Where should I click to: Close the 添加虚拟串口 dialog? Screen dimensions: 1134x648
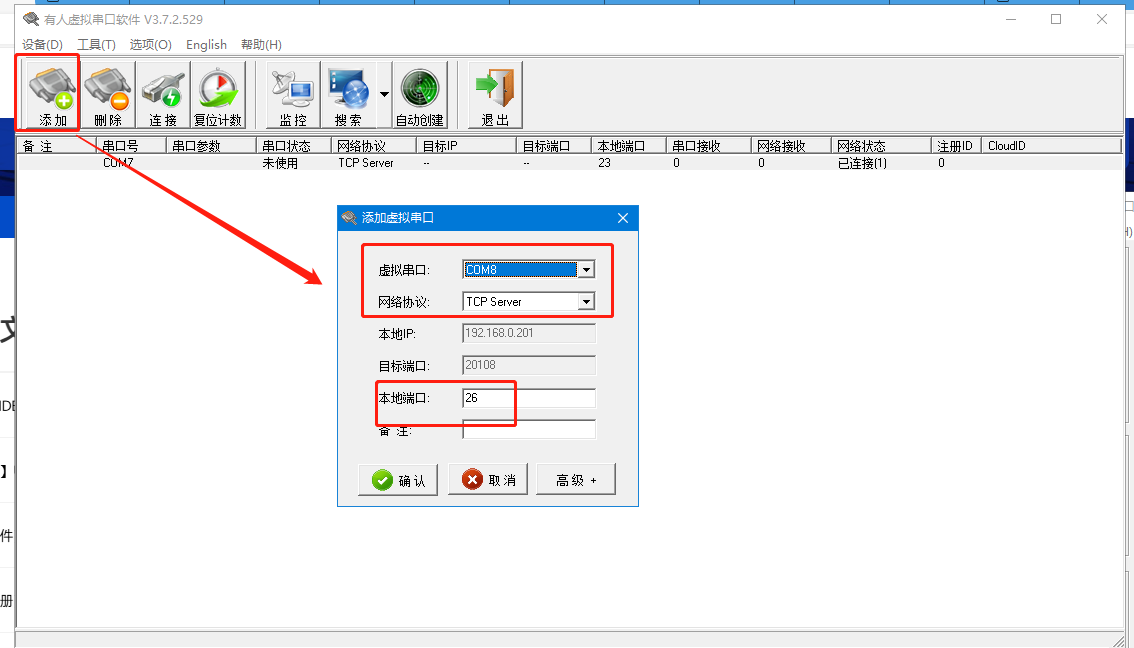tap(623, 218)
